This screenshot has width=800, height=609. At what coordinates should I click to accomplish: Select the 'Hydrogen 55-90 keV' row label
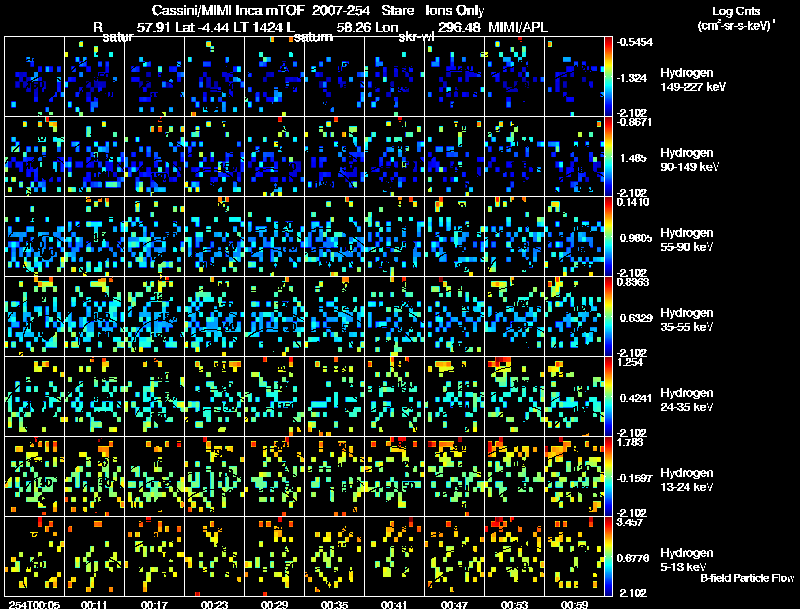coord(687,240)
